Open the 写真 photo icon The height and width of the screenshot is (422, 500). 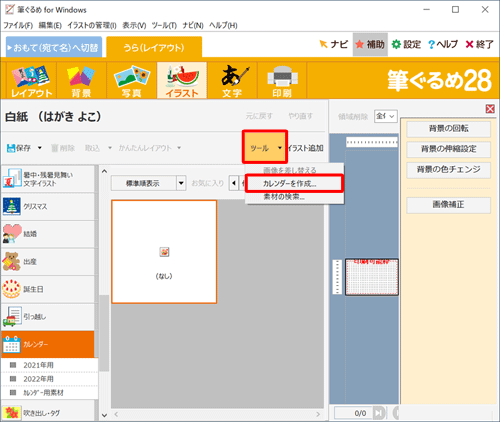coord(132,81)
